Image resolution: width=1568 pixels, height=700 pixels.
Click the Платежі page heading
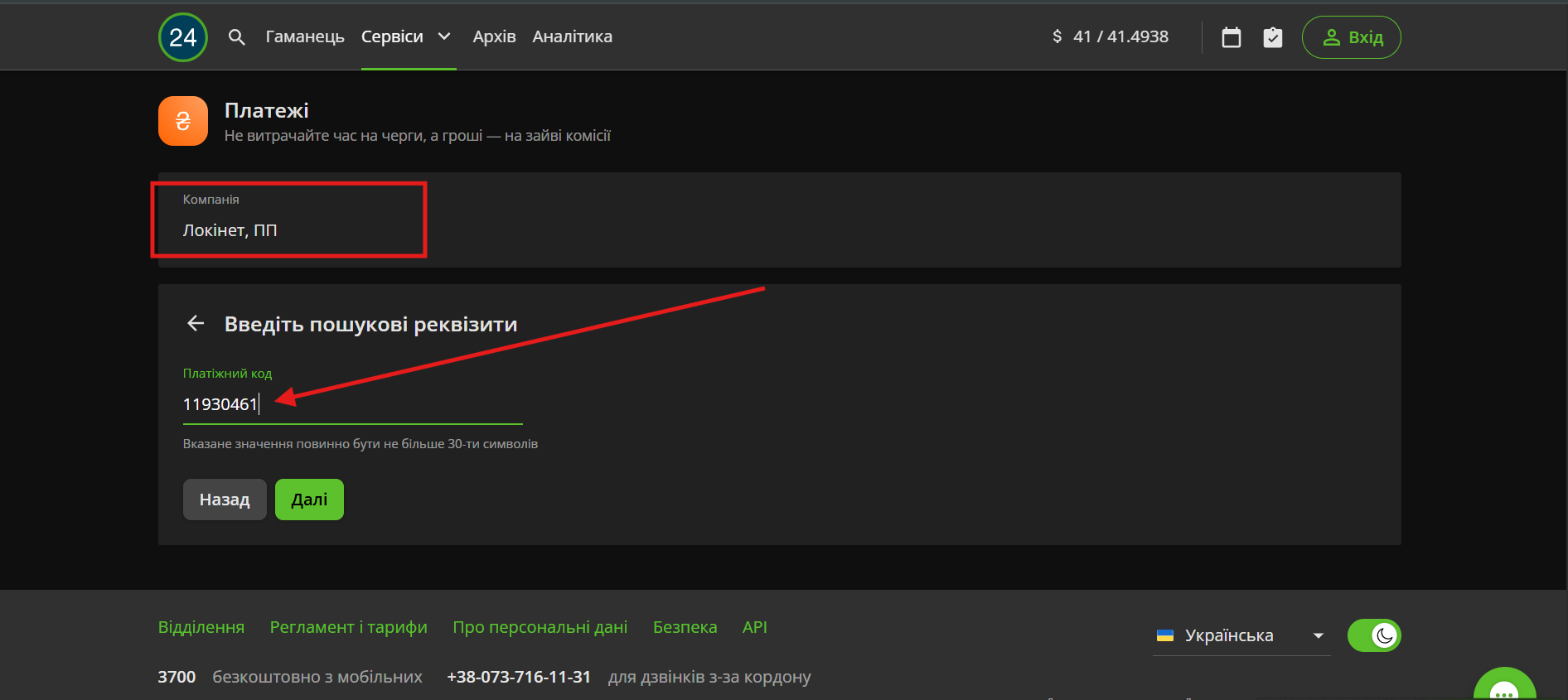(x=267, y=110)
